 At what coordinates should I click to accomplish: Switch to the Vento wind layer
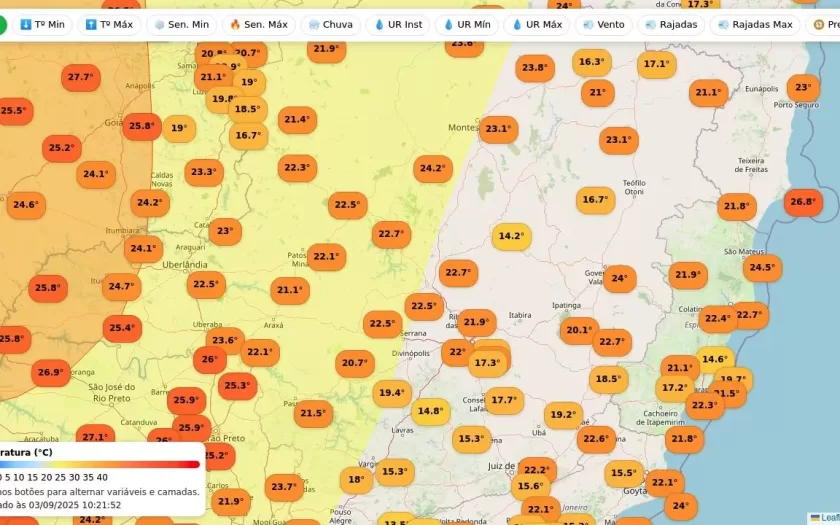pos(603,24)
